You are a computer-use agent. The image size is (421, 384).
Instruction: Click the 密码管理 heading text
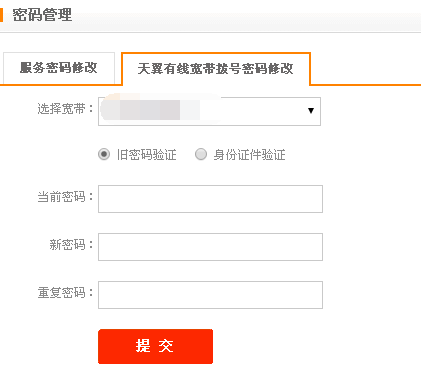[42, 15]
